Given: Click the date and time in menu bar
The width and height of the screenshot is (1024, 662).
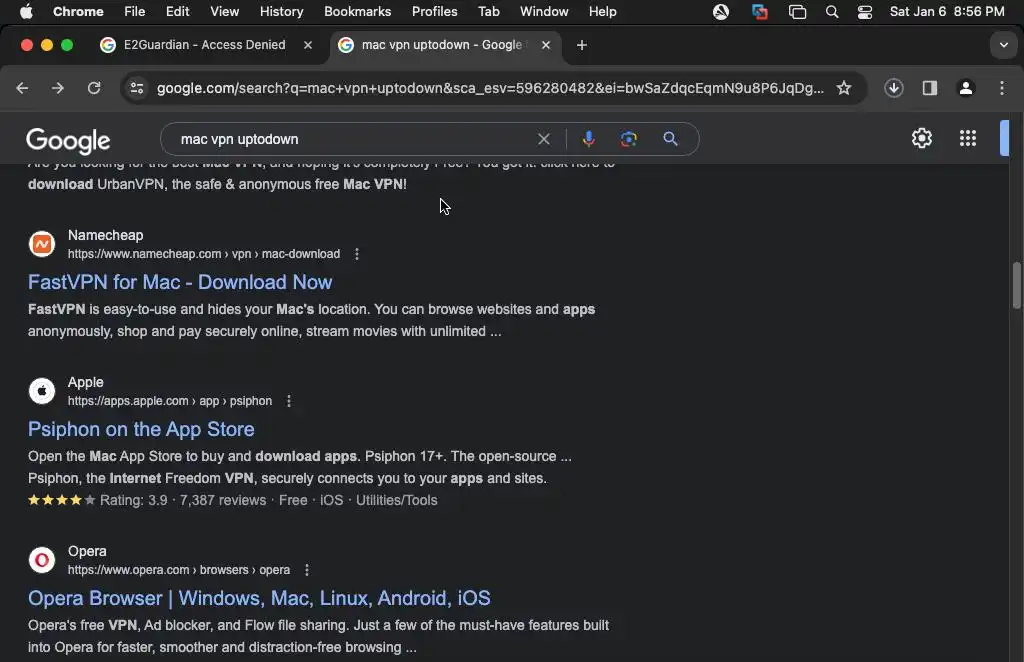Looking at the screenshot, I should (x=947, y=11).
